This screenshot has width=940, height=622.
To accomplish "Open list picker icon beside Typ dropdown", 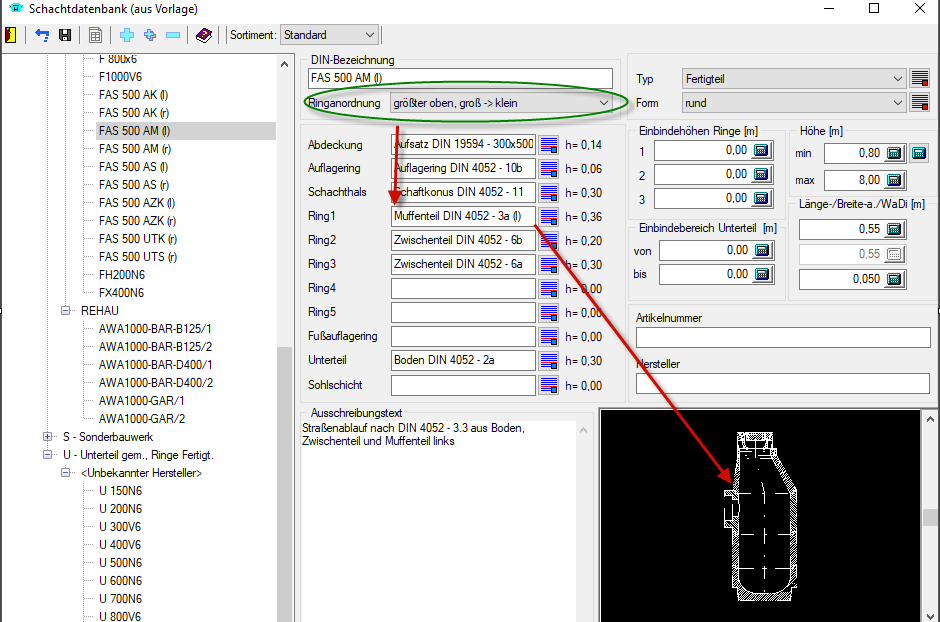I will tap(921, 79).
